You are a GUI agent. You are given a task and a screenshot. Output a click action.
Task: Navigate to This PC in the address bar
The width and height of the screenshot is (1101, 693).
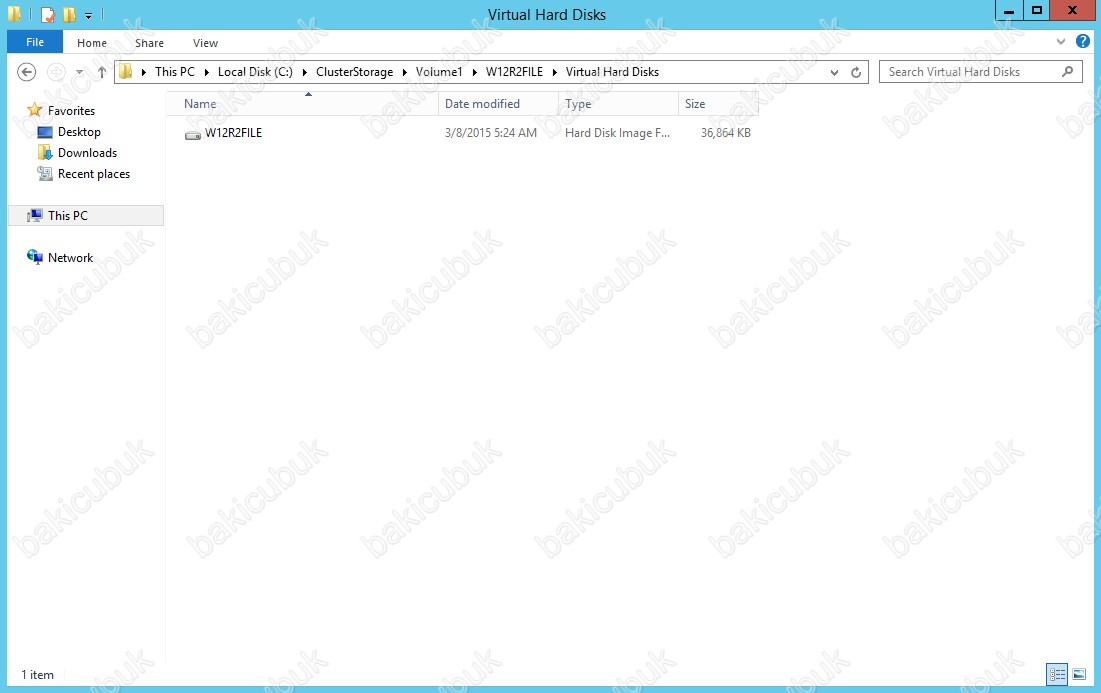[175, 72]
